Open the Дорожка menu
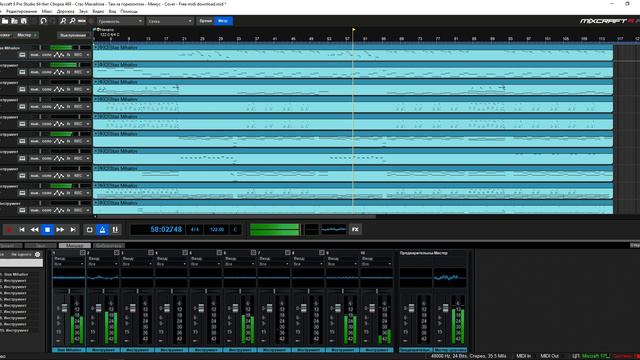640x360 pixels. pyautogui.click(x=65, y=11)
